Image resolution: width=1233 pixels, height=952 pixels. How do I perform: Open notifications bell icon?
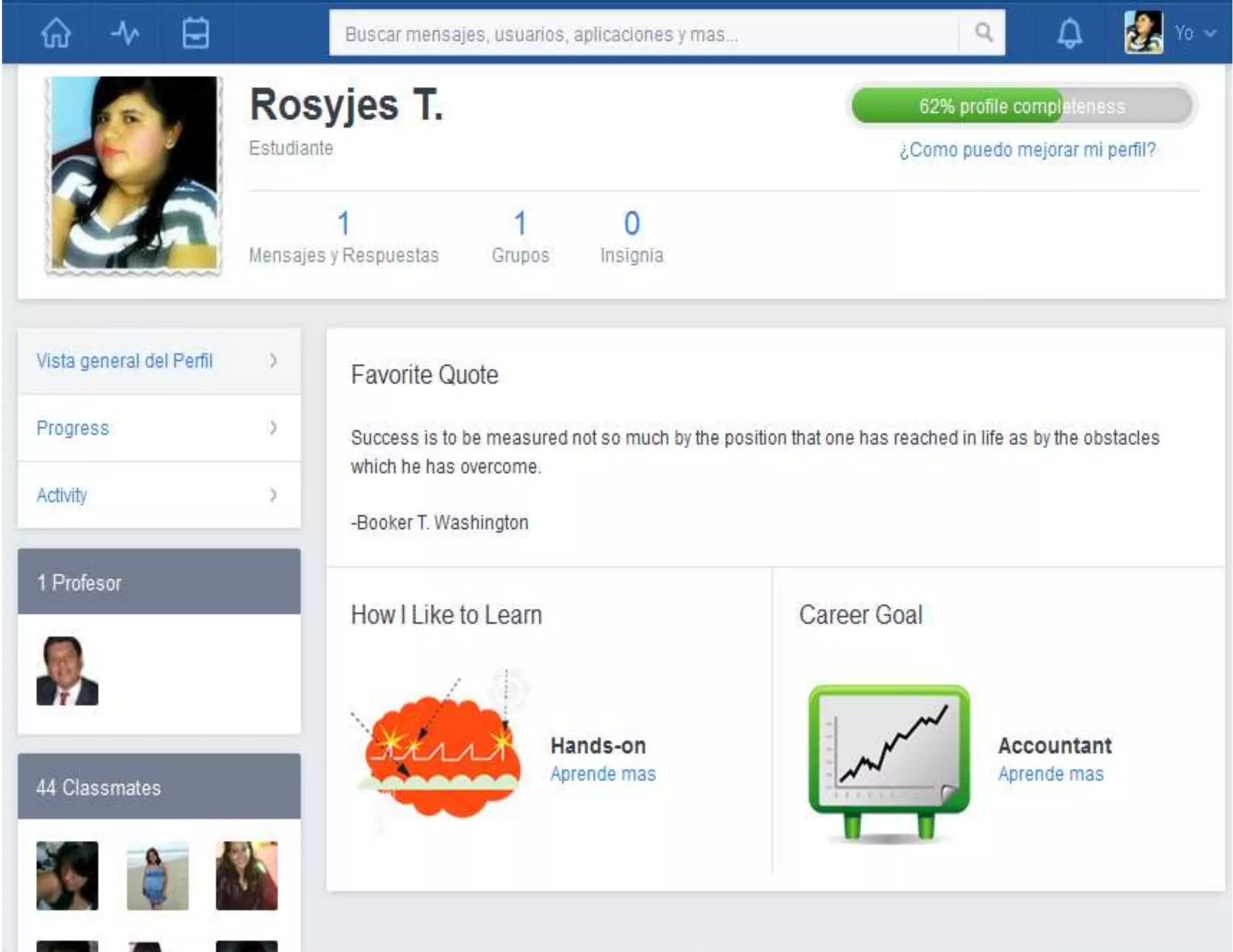tap(1069, 33)
